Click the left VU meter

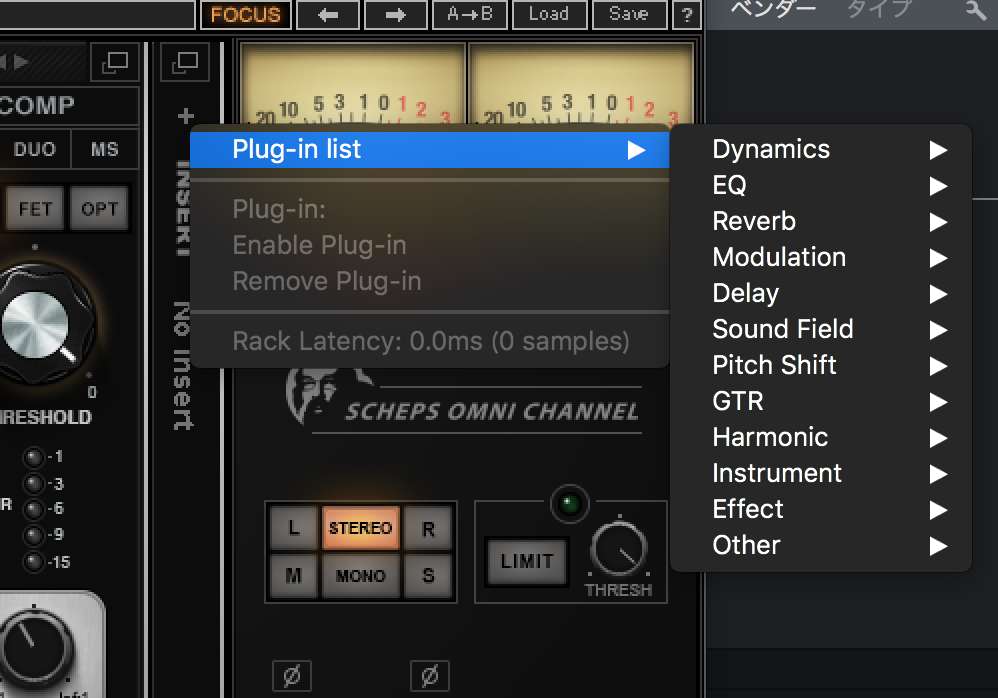pyautogui.click(x=353, y=84)
